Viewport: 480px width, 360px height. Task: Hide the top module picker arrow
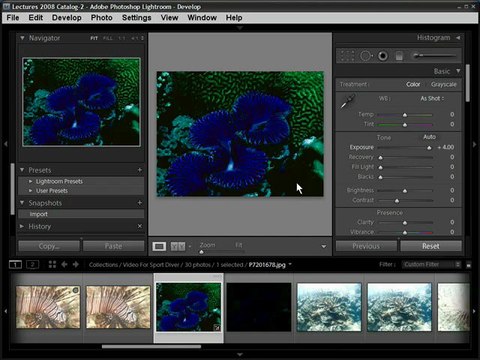click(240, 28)
